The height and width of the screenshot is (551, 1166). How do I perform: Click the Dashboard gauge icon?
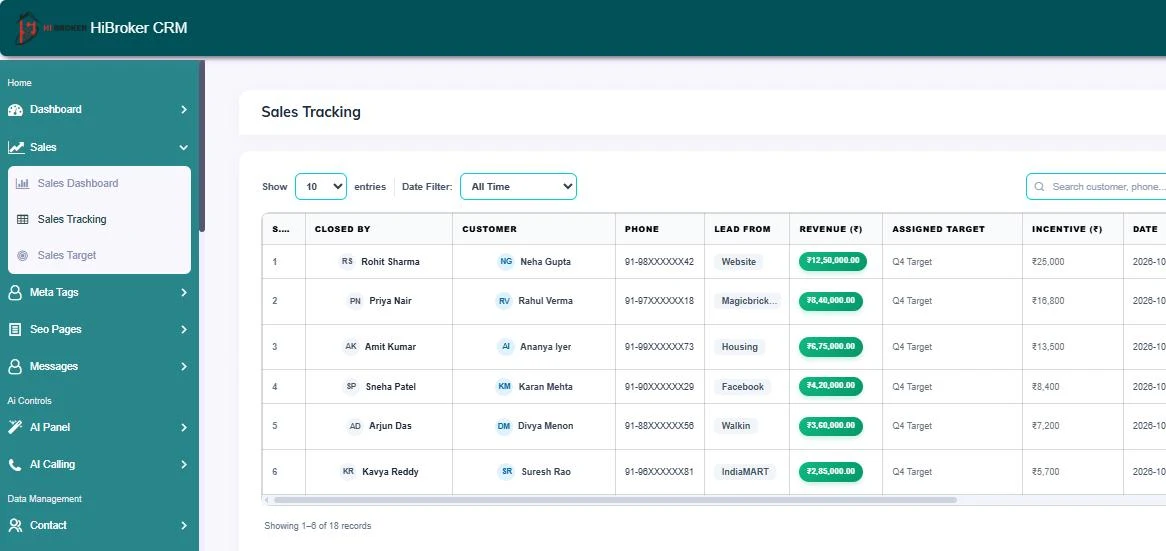point(15,110)
